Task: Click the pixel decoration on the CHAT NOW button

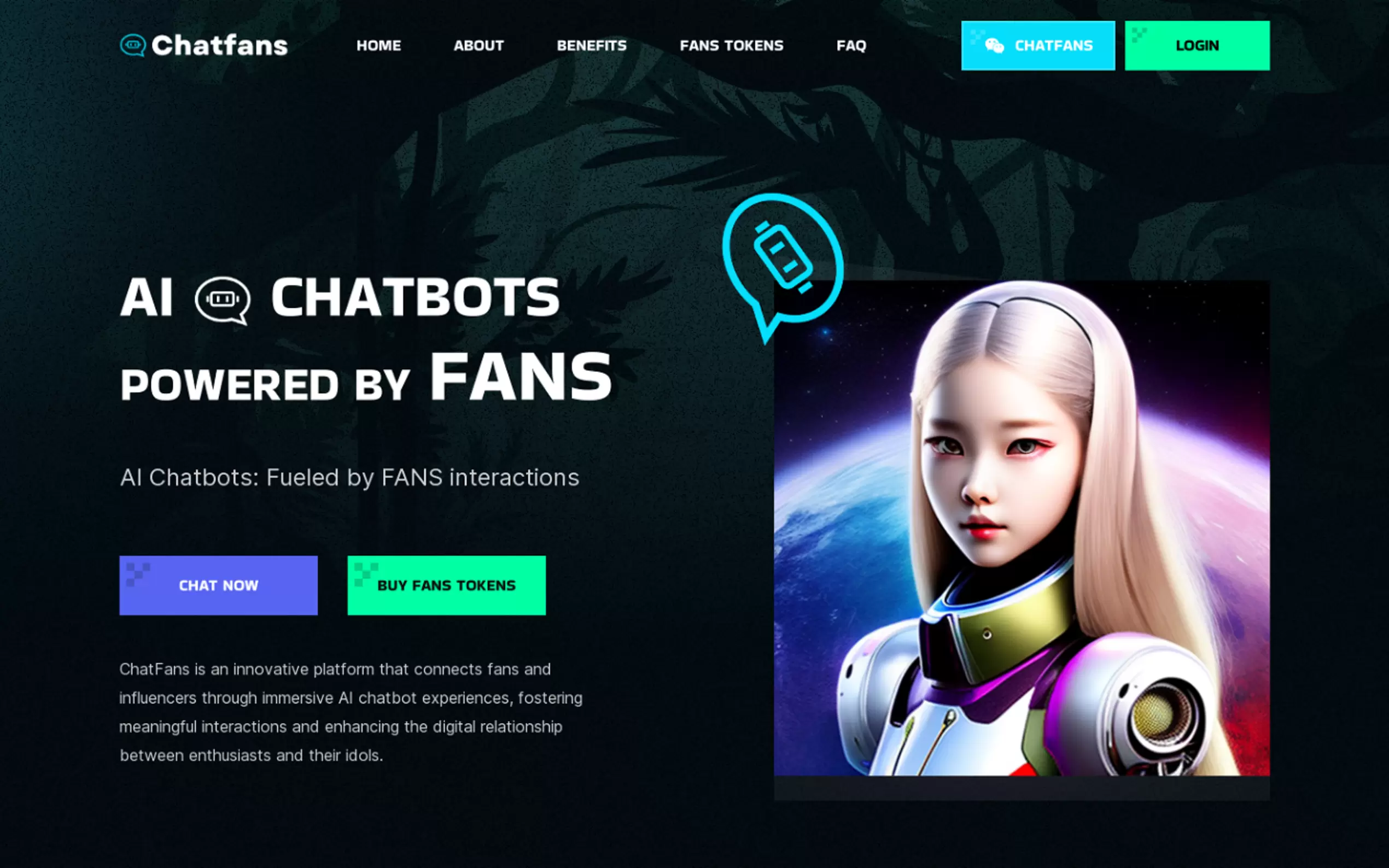Action: click(138, 574)
